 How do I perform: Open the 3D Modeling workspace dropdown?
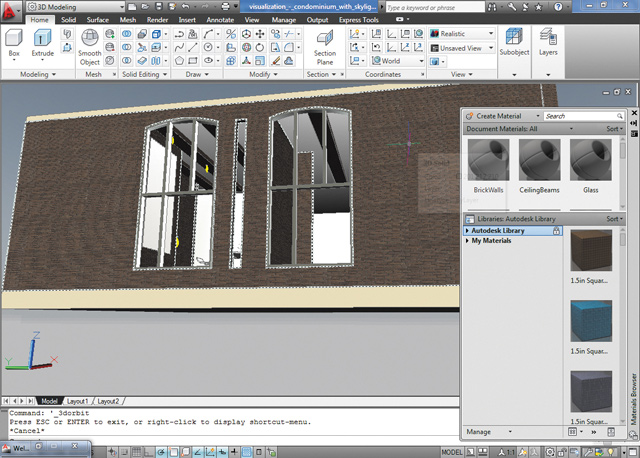76,7
